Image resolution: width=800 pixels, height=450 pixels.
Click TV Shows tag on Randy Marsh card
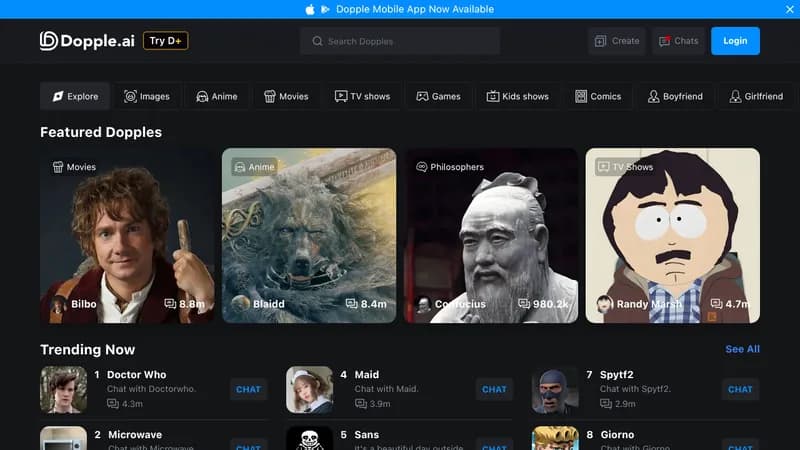(626, 167)
